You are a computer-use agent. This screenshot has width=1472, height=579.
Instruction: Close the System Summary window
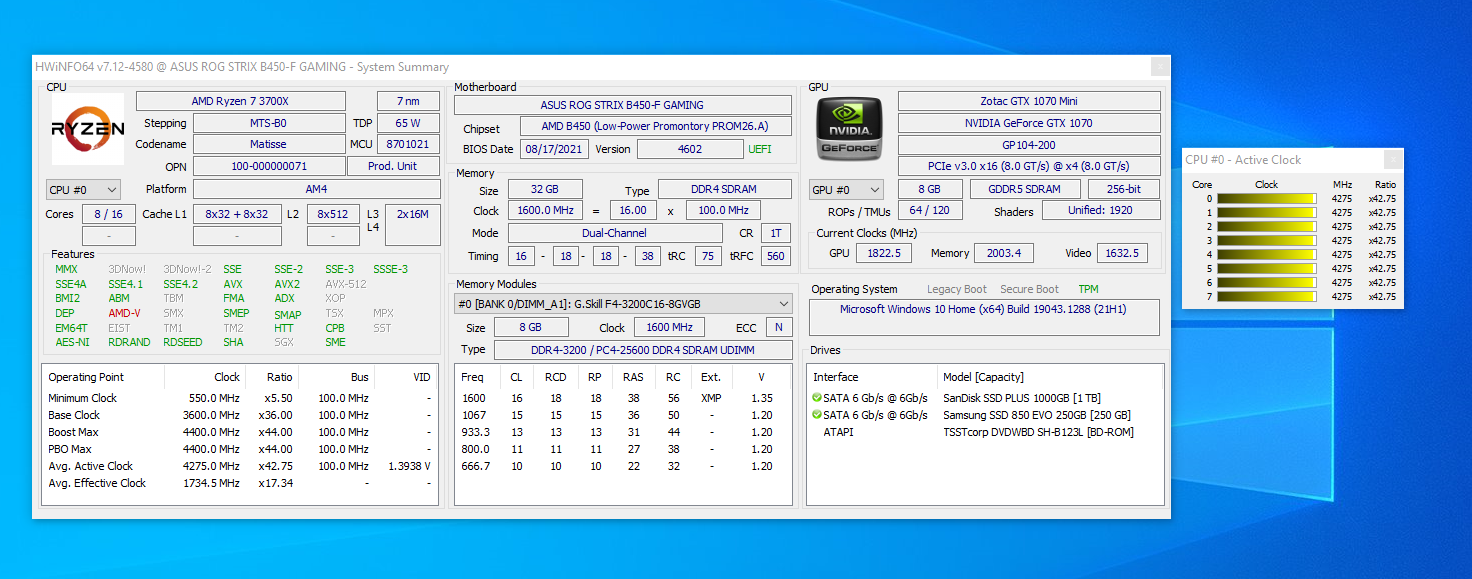(x=1160, y=67)
